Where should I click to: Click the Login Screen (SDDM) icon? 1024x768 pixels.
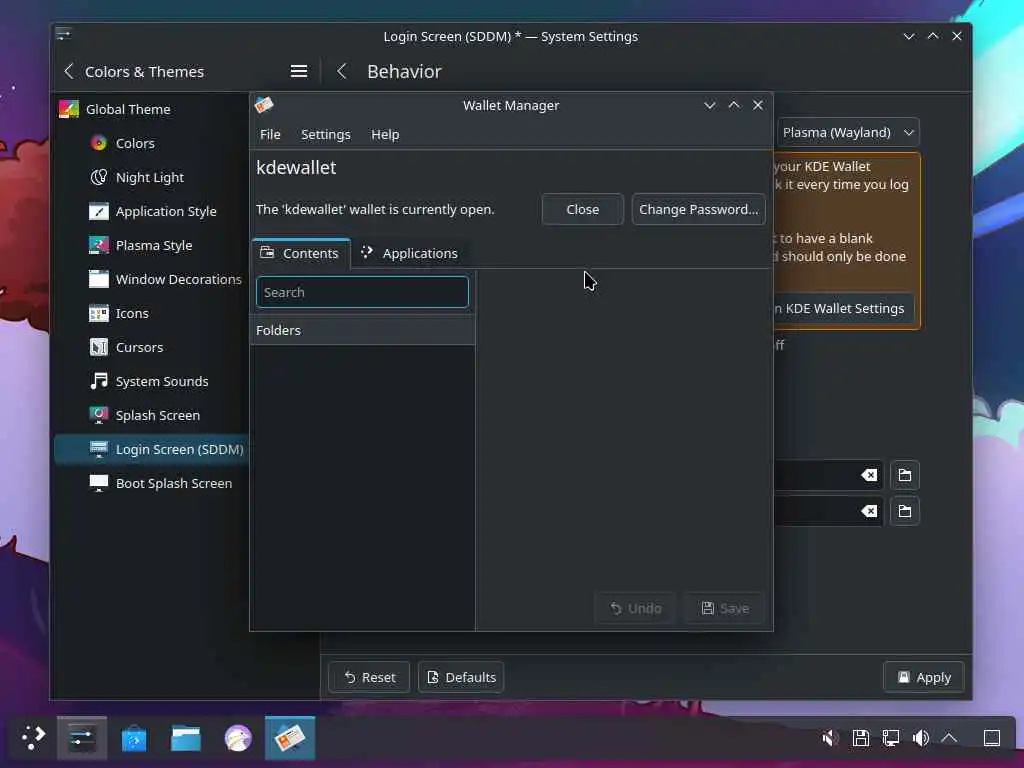tap(99, 449)
